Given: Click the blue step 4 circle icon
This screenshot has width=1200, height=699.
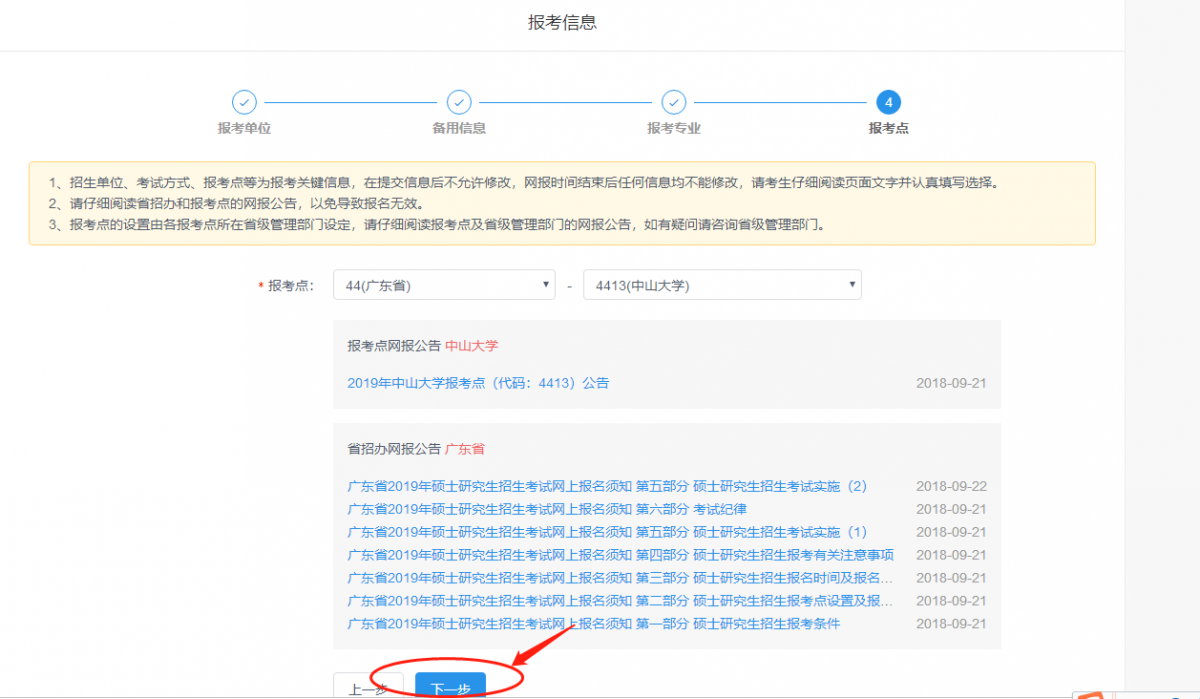Looking at the screenshot, I should pyautogui.click(x=888, y=102).
